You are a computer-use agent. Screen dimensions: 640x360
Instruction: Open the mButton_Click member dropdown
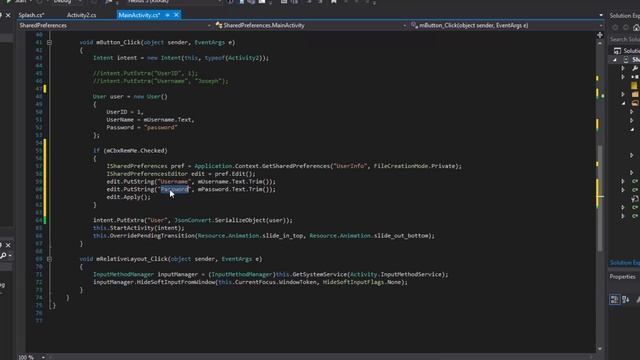(600, 25)
